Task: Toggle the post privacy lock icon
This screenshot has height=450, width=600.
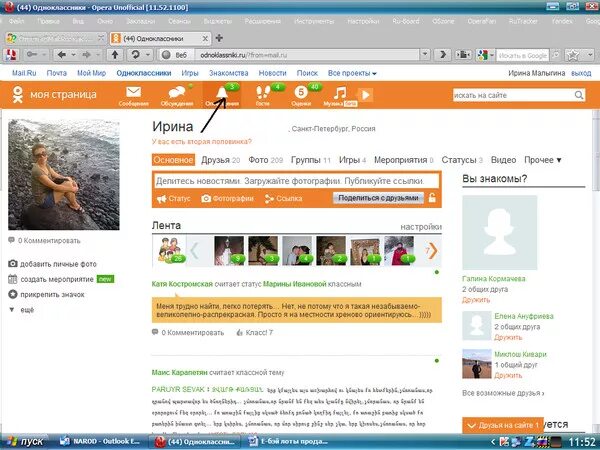Action: (432, 197)
